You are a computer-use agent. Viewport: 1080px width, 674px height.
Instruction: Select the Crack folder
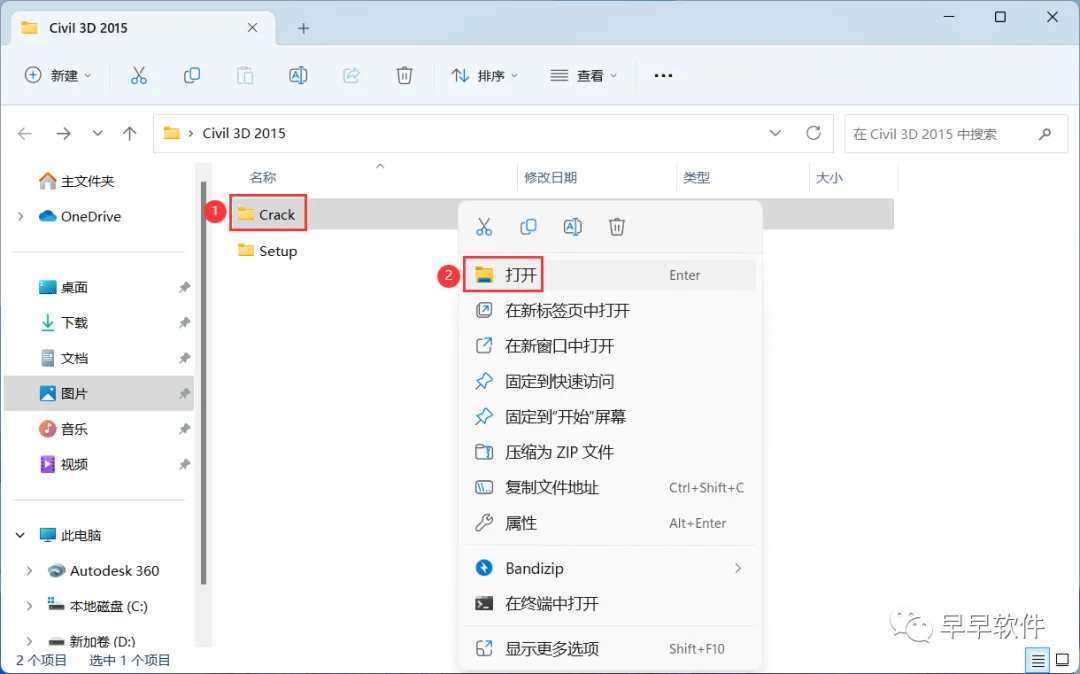(x=267, y=215)
